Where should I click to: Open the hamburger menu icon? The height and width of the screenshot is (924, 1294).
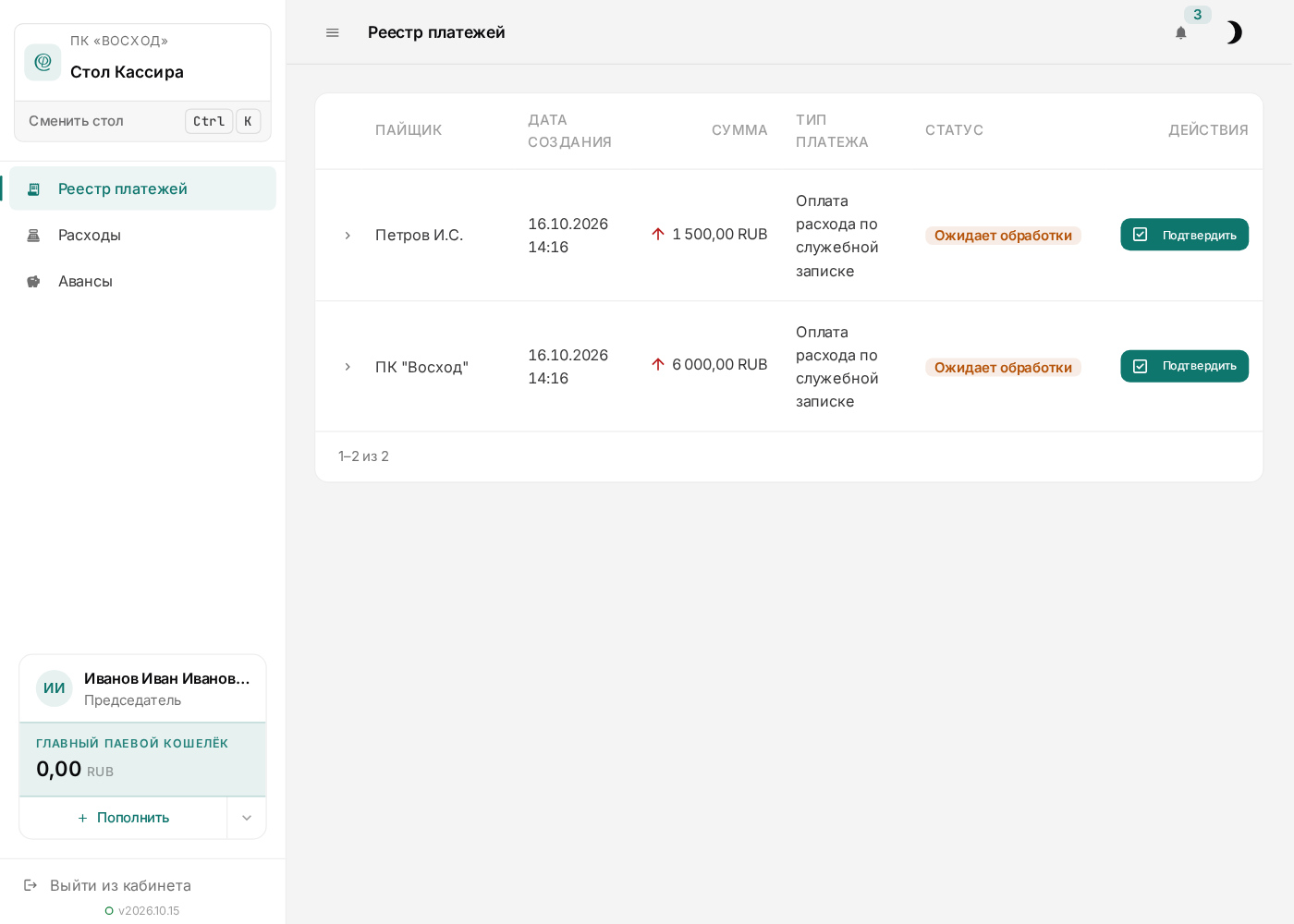pos(333,32)
